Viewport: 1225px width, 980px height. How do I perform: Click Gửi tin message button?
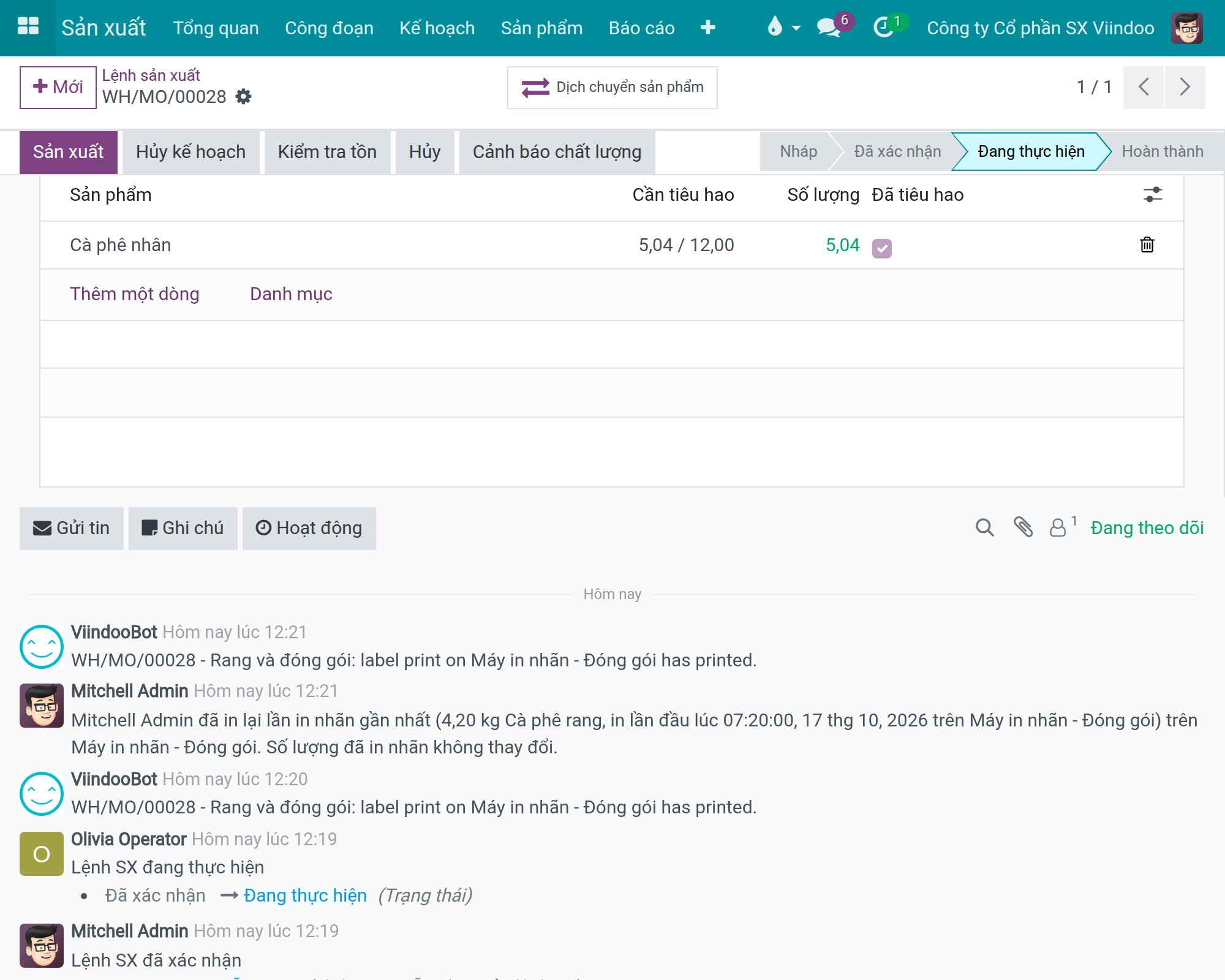[x=72, y=528]
